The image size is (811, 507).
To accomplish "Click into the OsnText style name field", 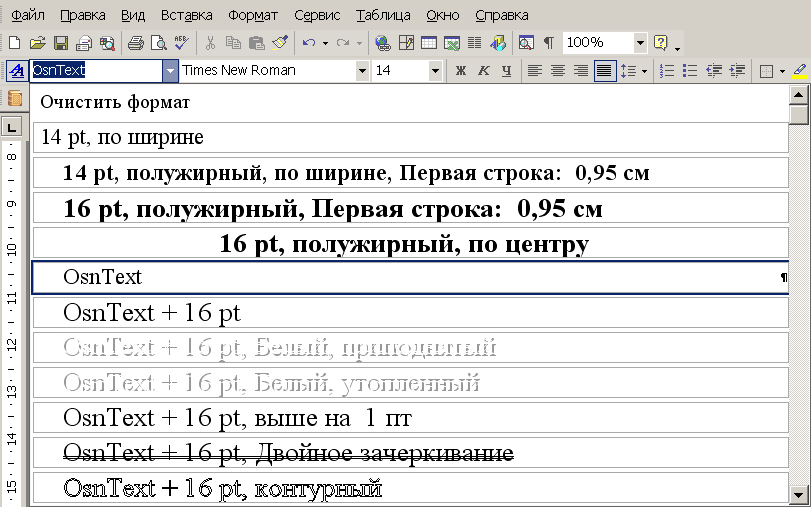I will 97,71.
